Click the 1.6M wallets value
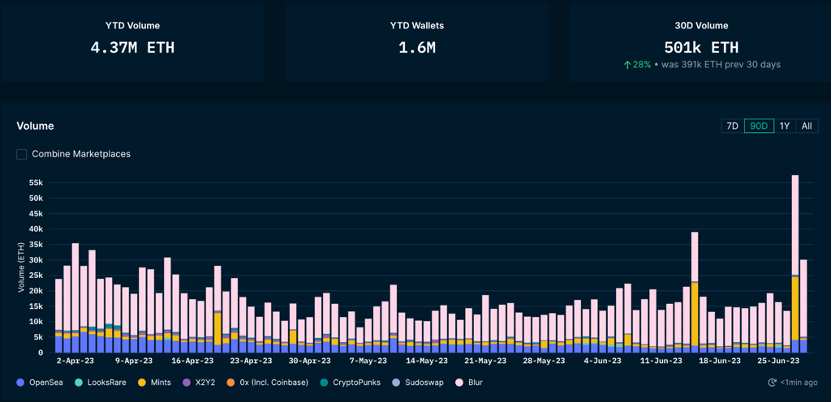832x402 pixels. point(417,48)
